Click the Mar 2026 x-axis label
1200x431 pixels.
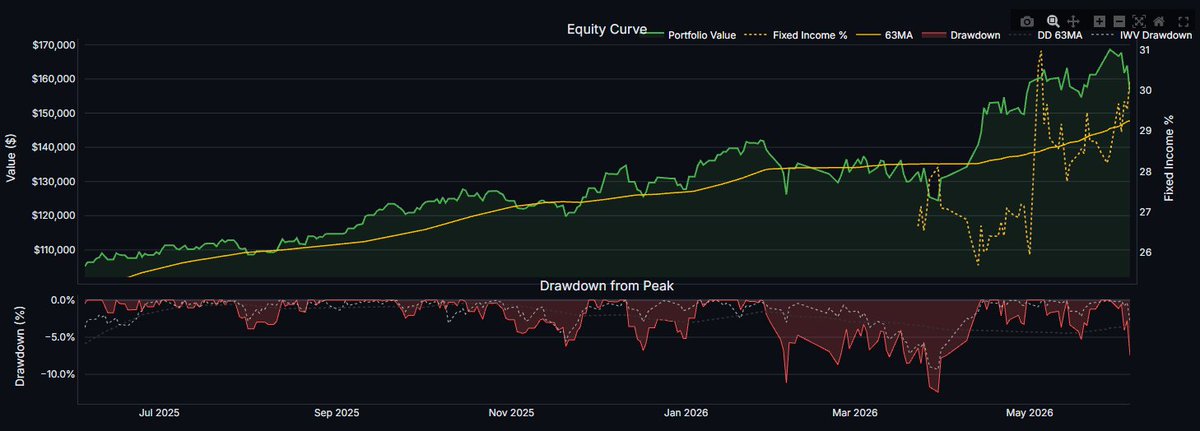click(x=856, y=412)
